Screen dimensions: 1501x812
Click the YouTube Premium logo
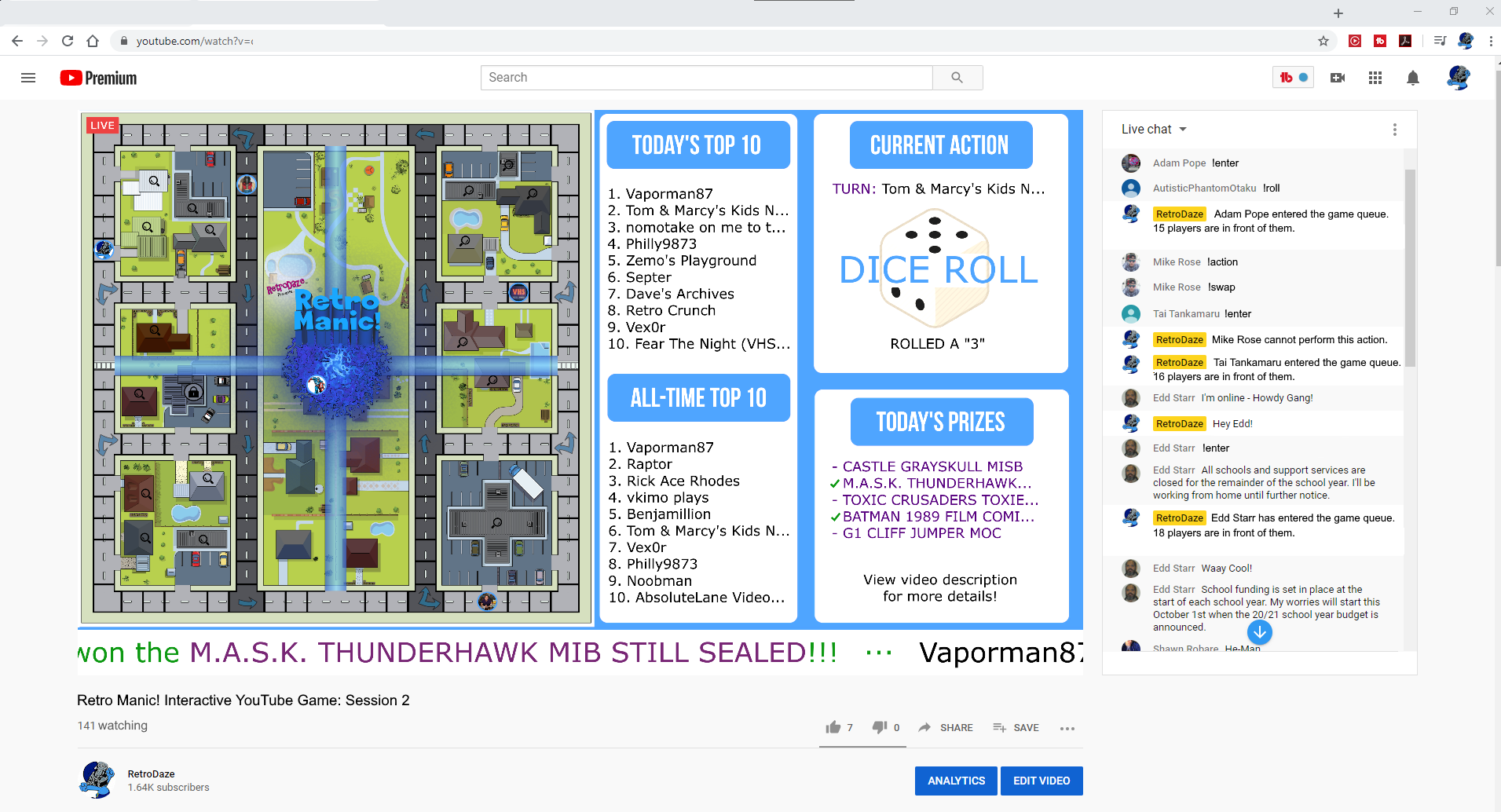(99, 78)
